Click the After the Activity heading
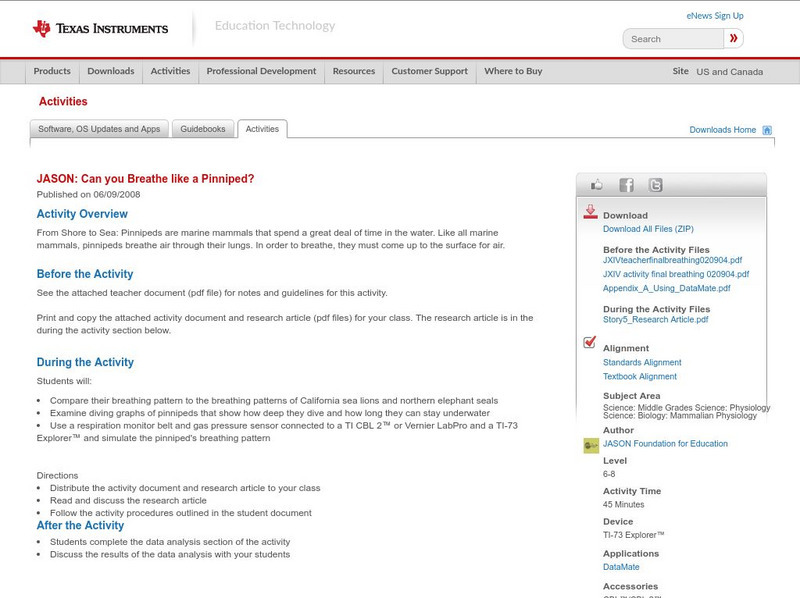Screen dimensions: 800x598 [x=80, y=526]
